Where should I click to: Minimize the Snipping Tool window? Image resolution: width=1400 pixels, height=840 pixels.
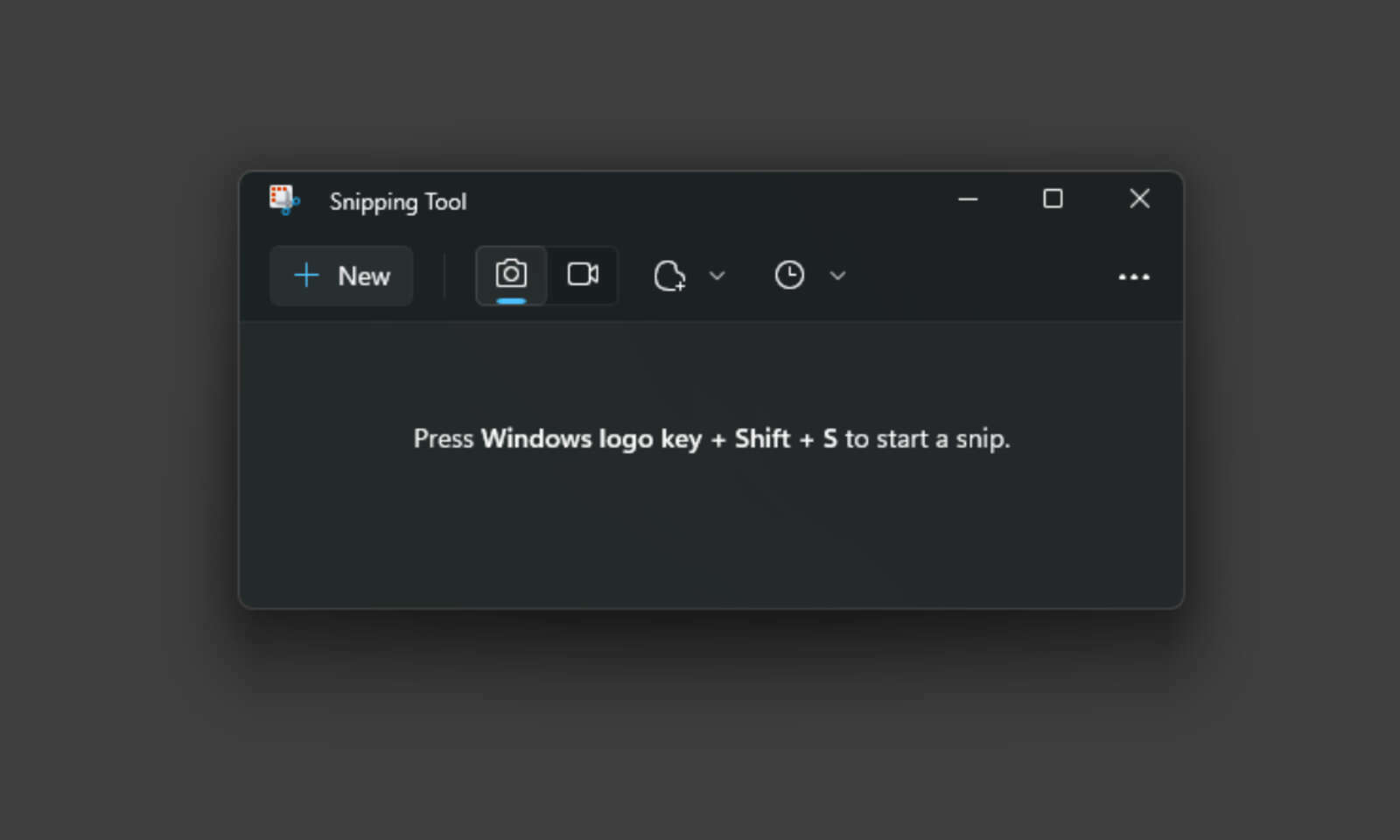click(968, 199)
